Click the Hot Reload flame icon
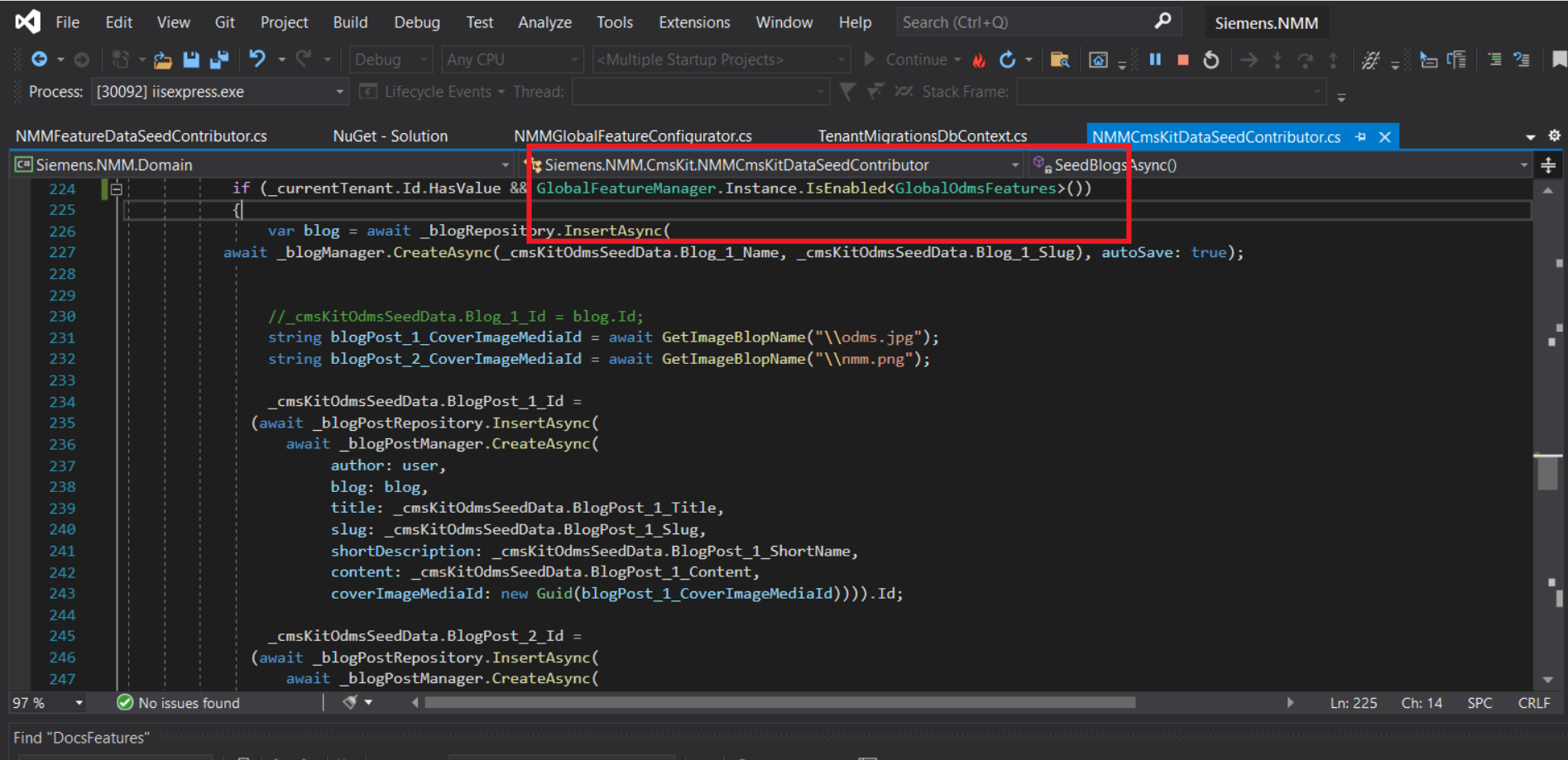Viewport: 1568px width, 760px height. tap(979, 60)
